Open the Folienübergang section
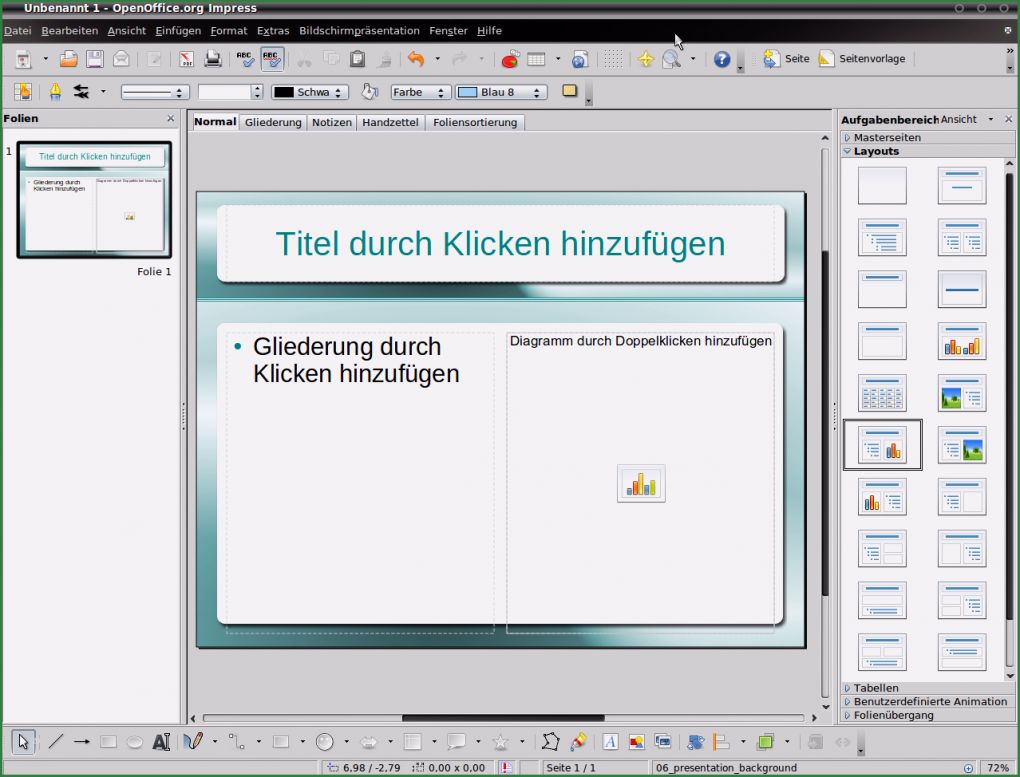This screenshot has width=1020, height=777. [x=895, y=715]
